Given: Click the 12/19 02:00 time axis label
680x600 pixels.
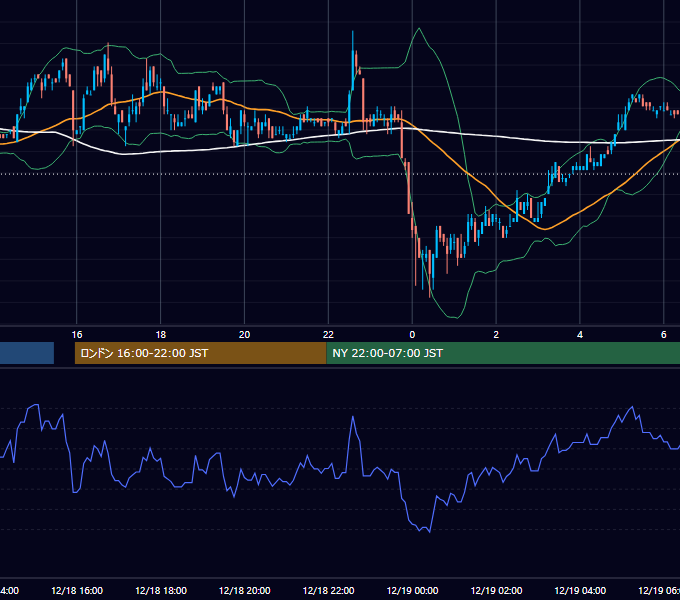Looking at the screenshot, I should pyautogui.click(x=496, y=590).
